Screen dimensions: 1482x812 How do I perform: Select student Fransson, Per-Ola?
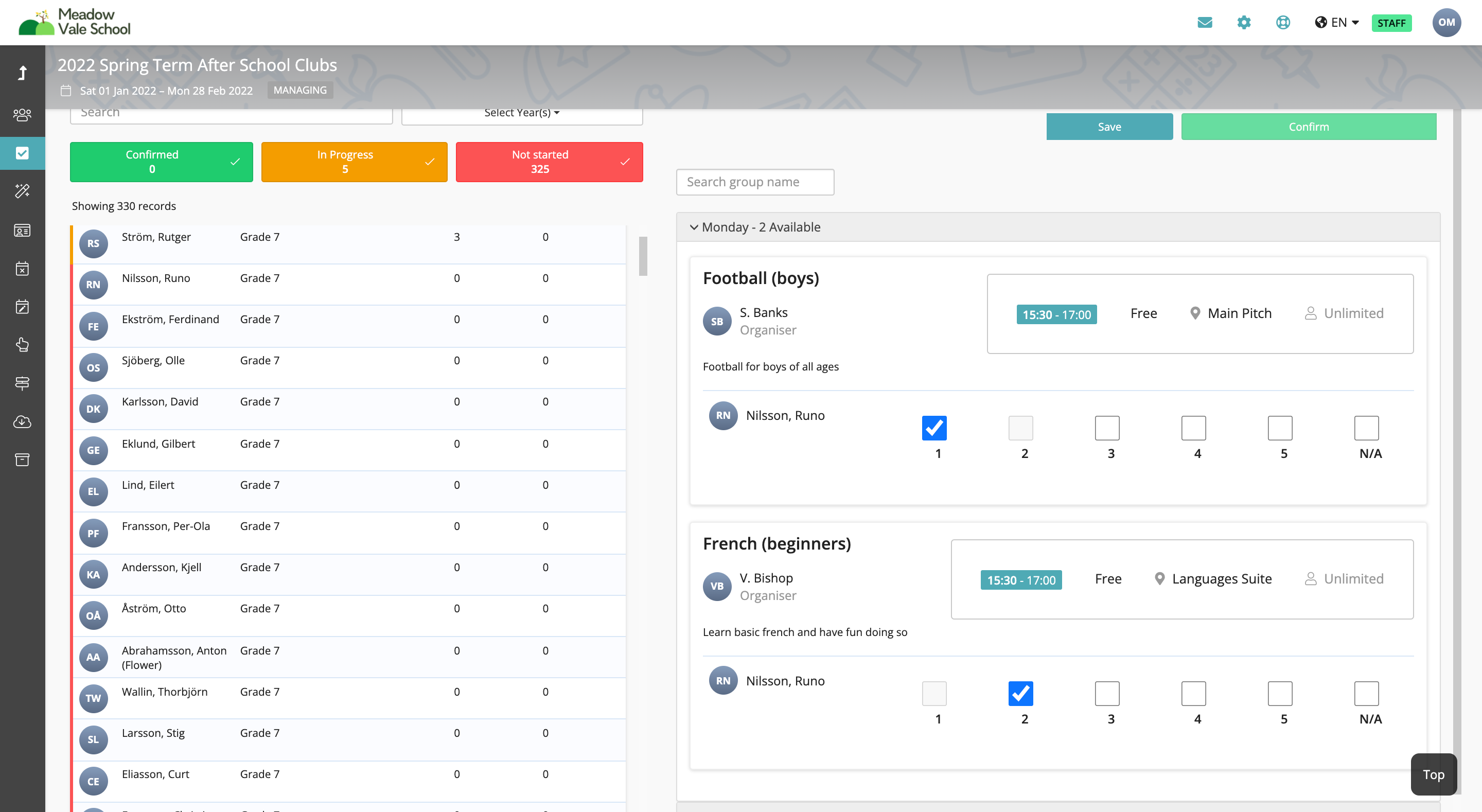[x=349, y=533]
